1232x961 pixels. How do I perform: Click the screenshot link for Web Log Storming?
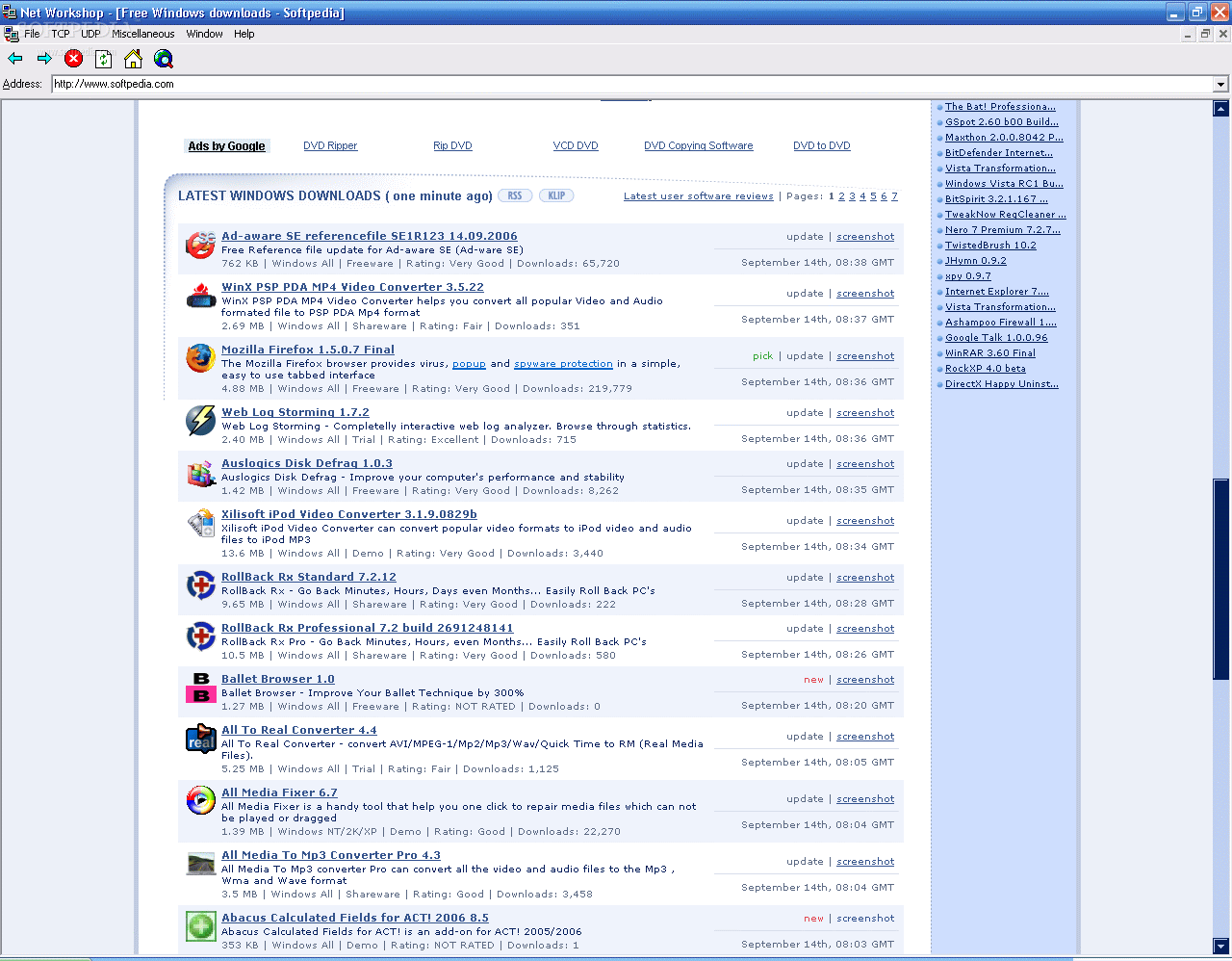(865, 413)
